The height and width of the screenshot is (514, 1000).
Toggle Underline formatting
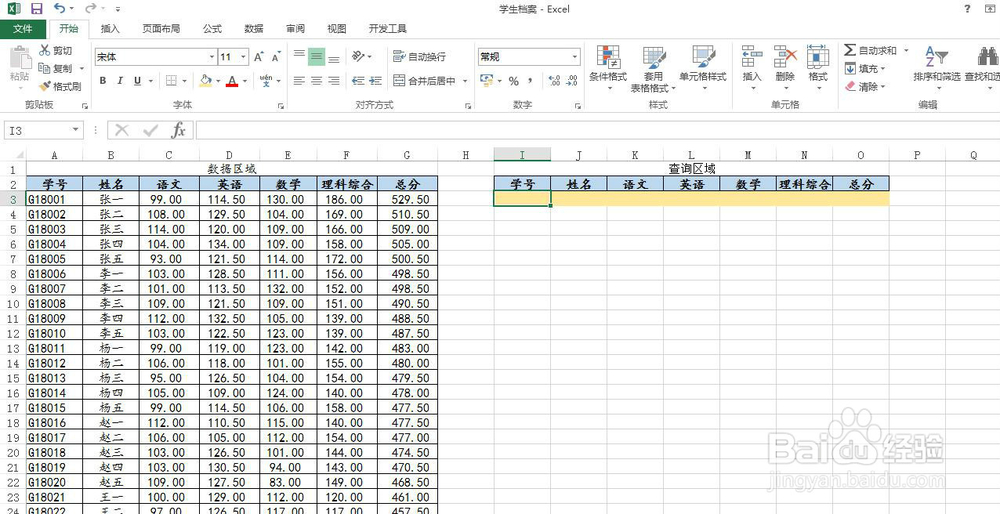(137, 81)
